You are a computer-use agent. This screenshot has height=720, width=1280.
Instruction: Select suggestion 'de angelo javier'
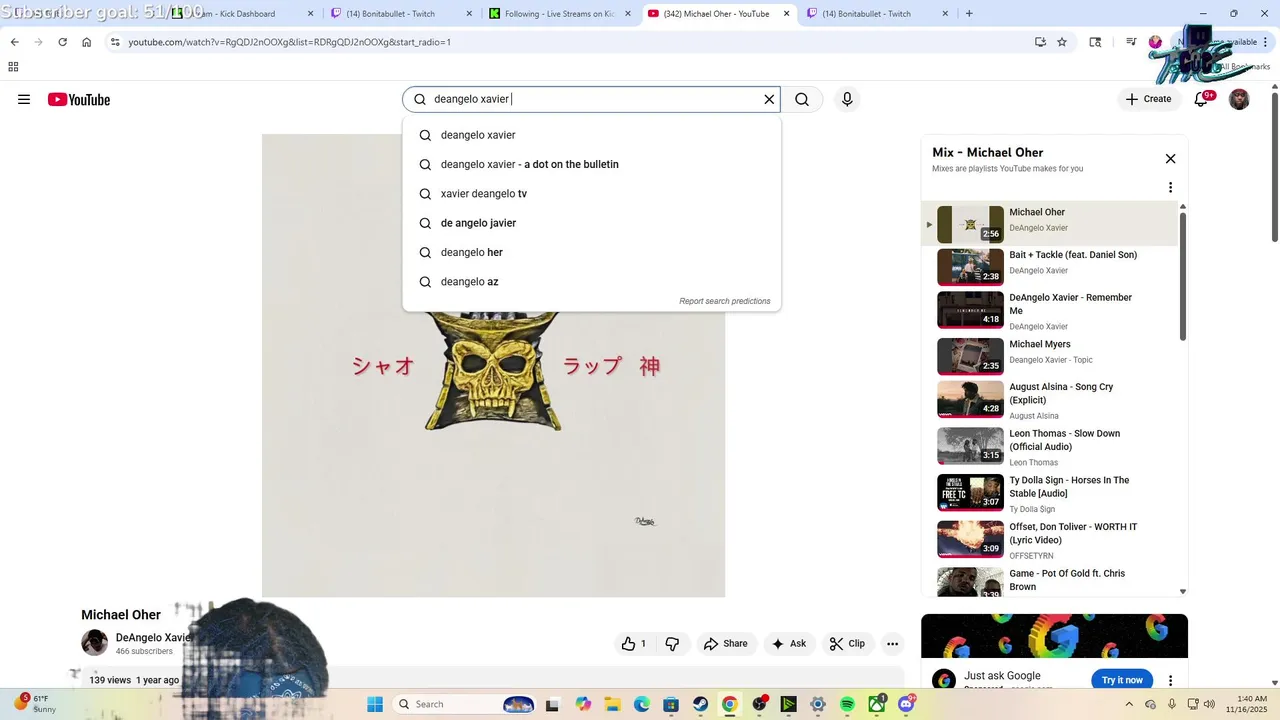[591, 223]
